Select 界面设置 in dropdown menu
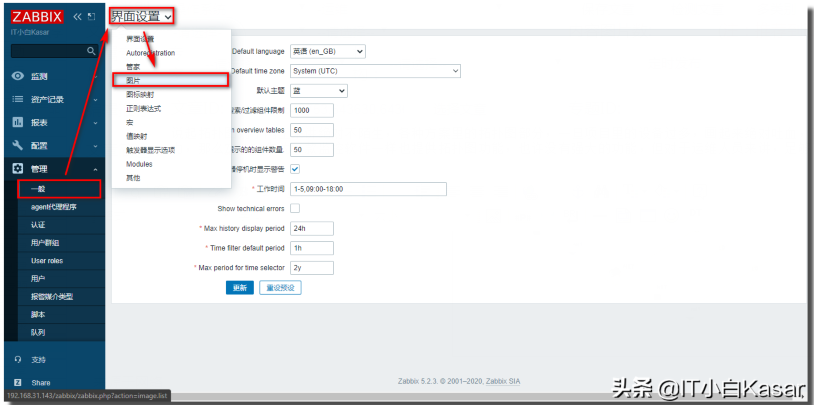The width and height of the screenshot is (814, 405). [140, 39]
